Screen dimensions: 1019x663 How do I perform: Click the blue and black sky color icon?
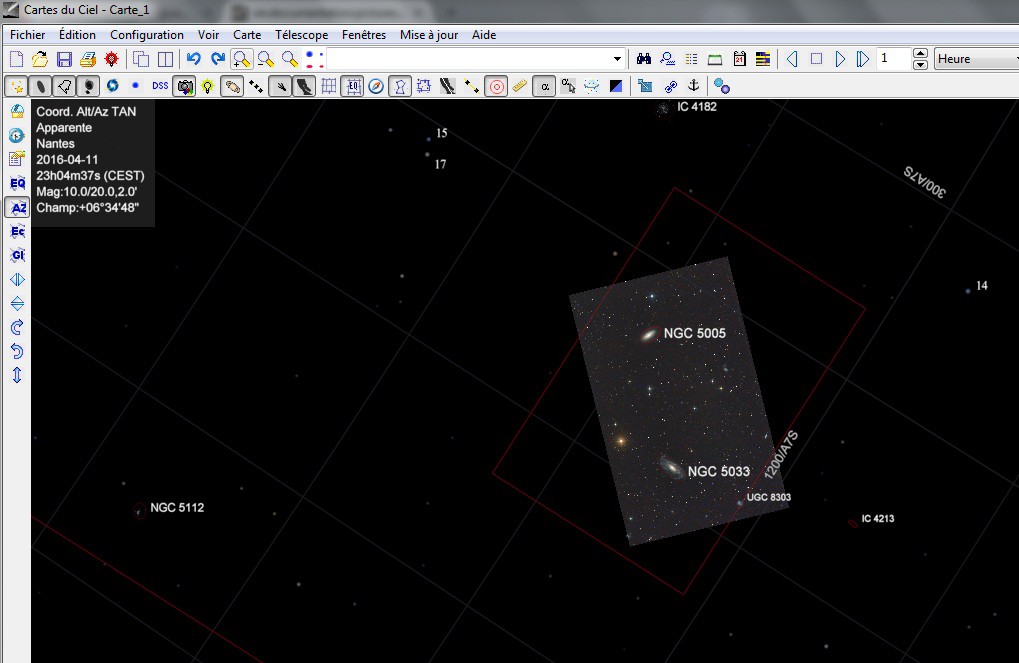click(x=616, y=86)
